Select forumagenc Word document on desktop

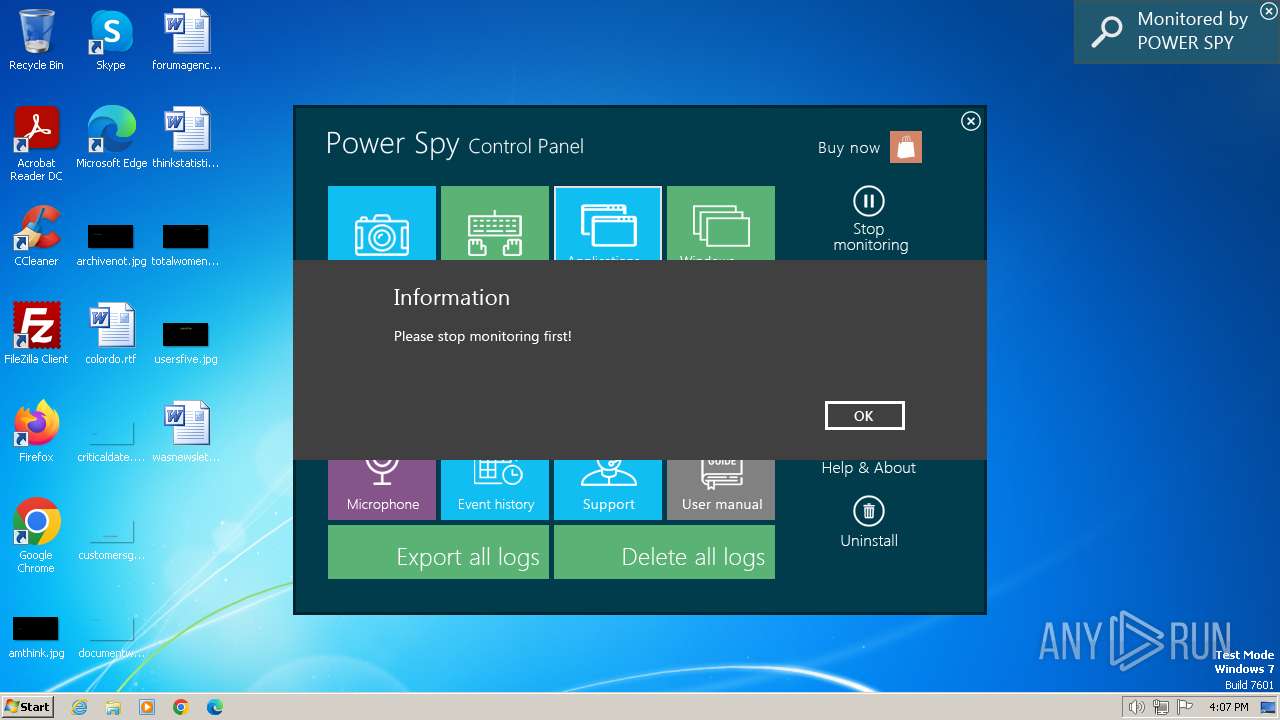pos(186,40)
